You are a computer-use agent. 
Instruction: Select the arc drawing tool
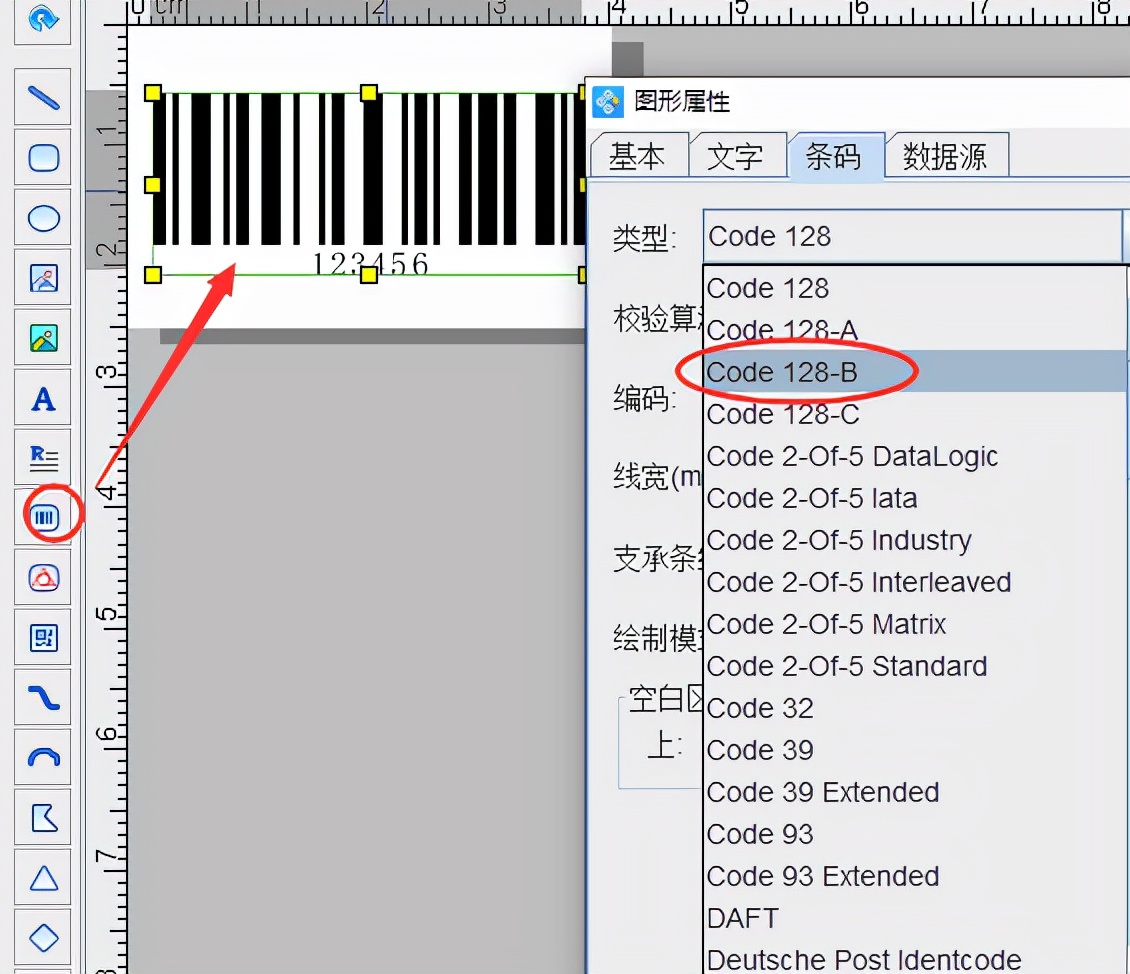click(x=42, y=758)
